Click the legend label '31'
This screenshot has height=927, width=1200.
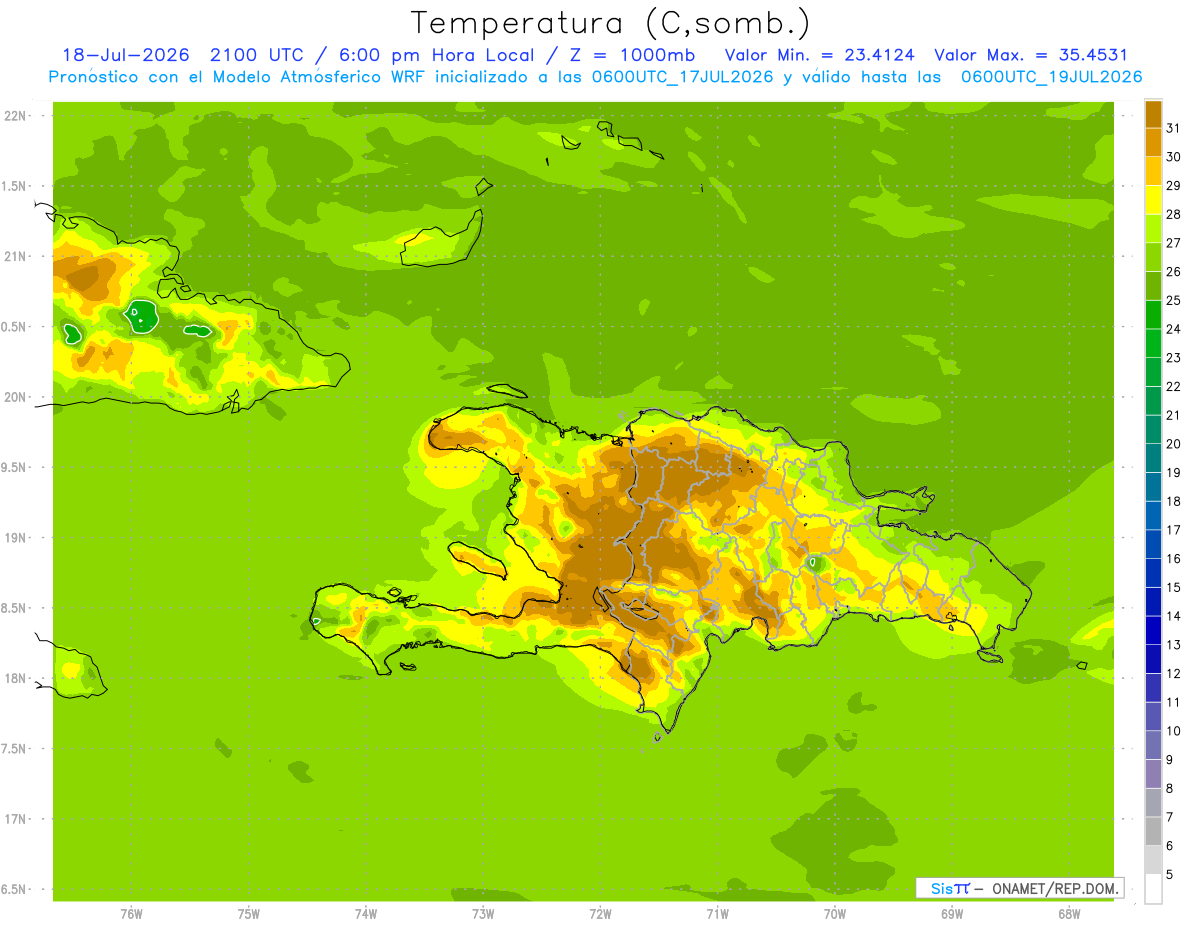point(1173,128)
